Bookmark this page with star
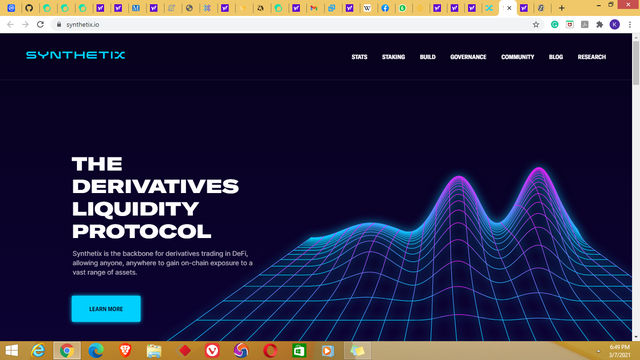Image resolution: width=640 pixels, height=360 pixels. [x=536, y=24]
